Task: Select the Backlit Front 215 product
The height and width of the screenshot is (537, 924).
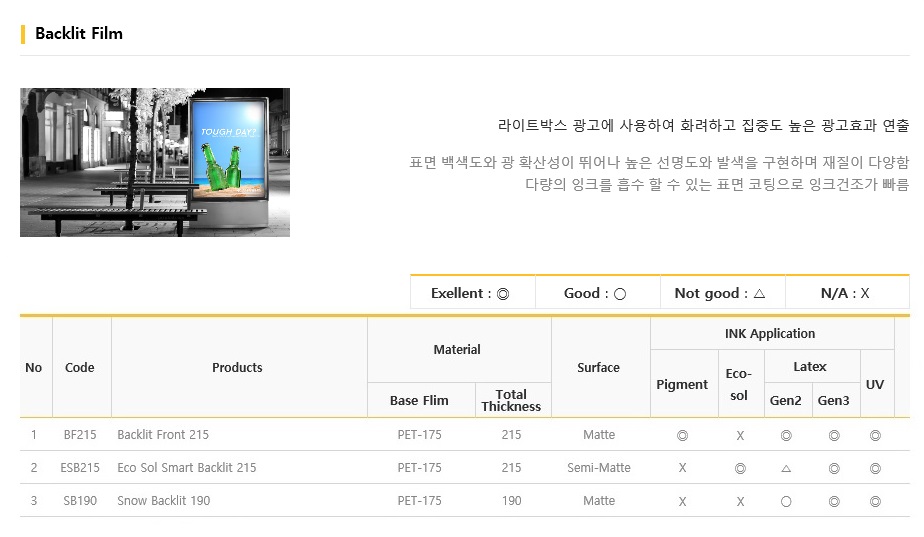Action: pos(163,435)
